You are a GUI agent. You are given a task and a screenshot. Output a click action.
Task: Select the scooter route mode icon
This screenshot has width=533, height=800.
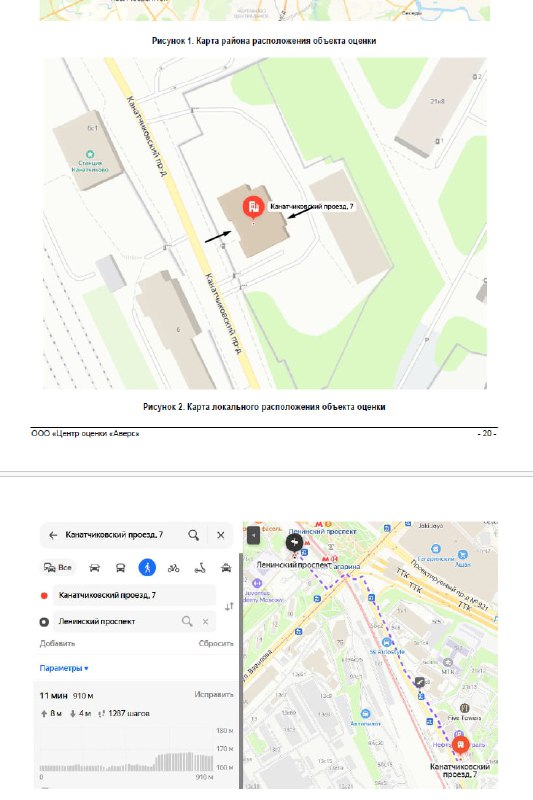point(200,568)
